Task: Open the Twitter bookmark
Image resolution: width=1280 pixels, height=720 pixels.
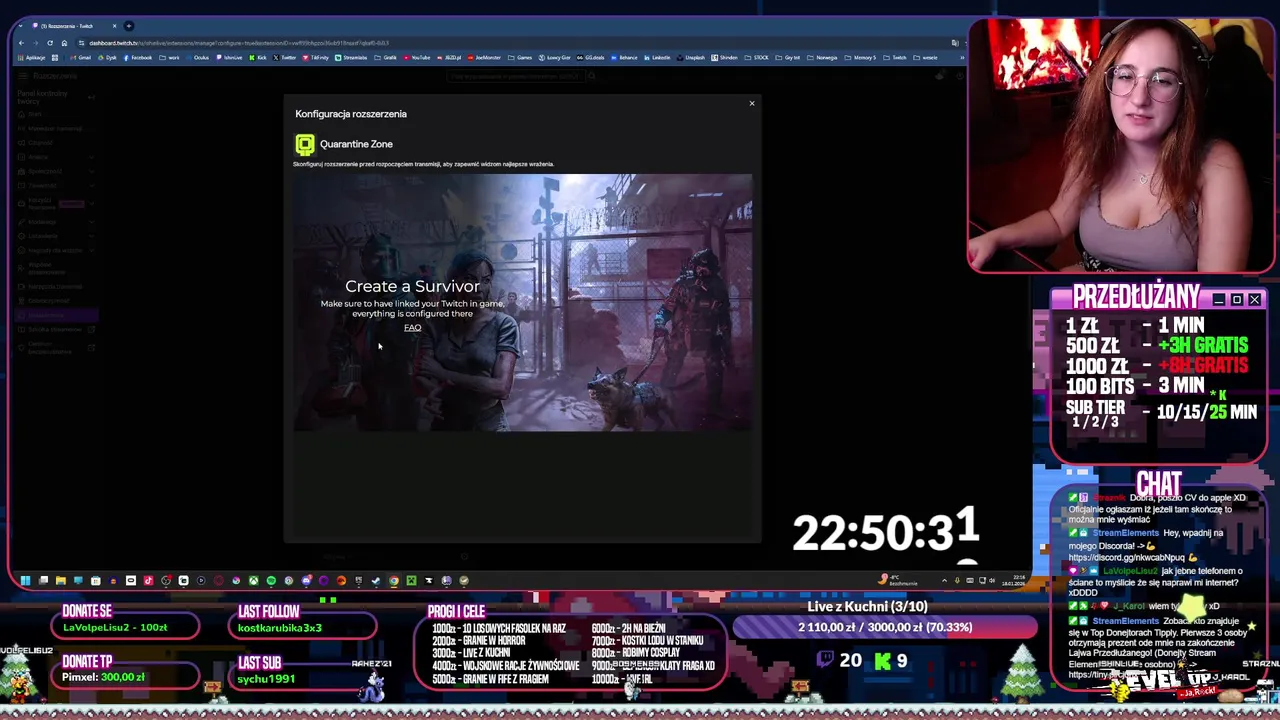Action: coord(285,57)
